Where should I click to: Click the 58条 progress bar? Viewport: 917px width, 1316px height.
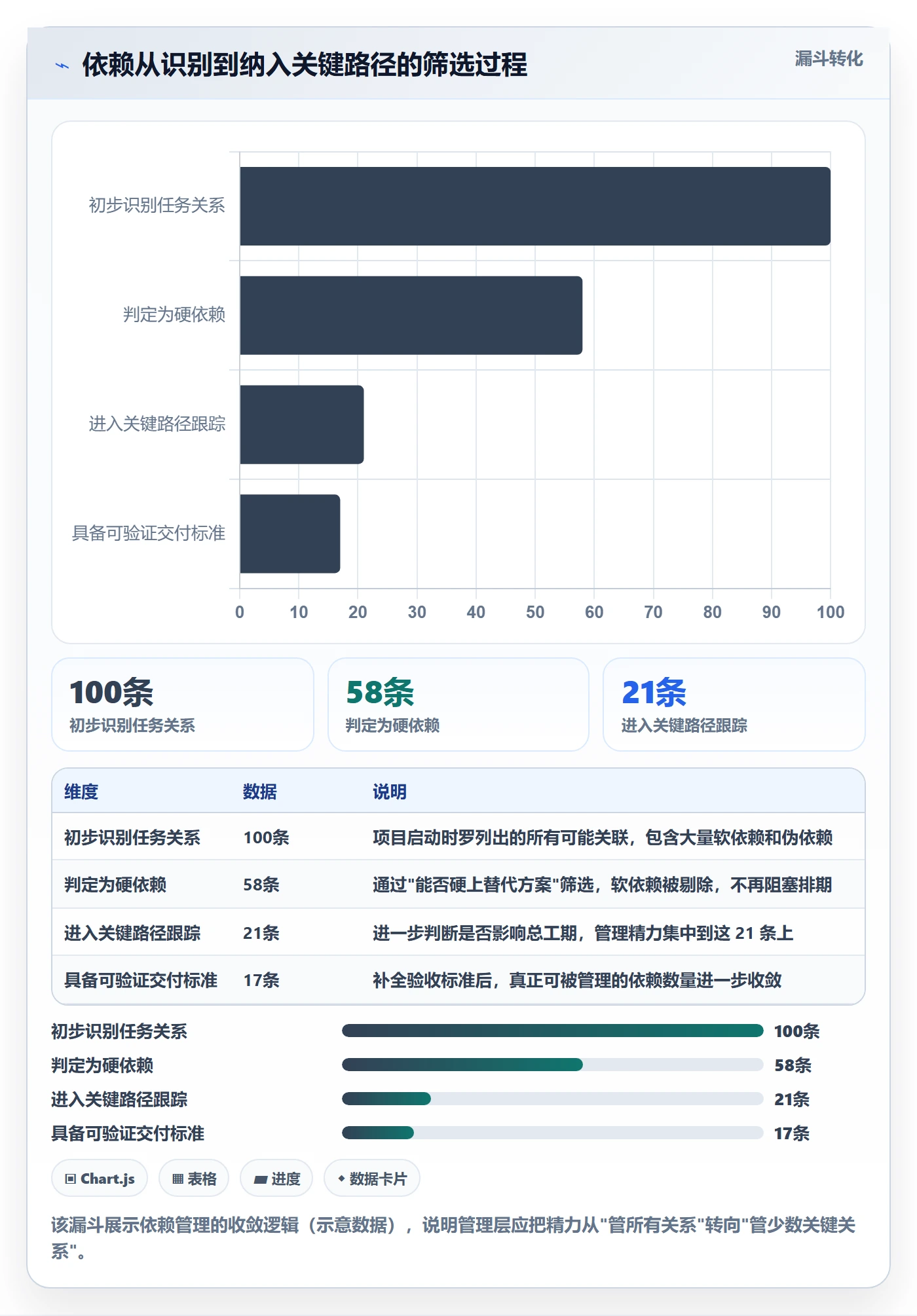[x=553, y=1065]
